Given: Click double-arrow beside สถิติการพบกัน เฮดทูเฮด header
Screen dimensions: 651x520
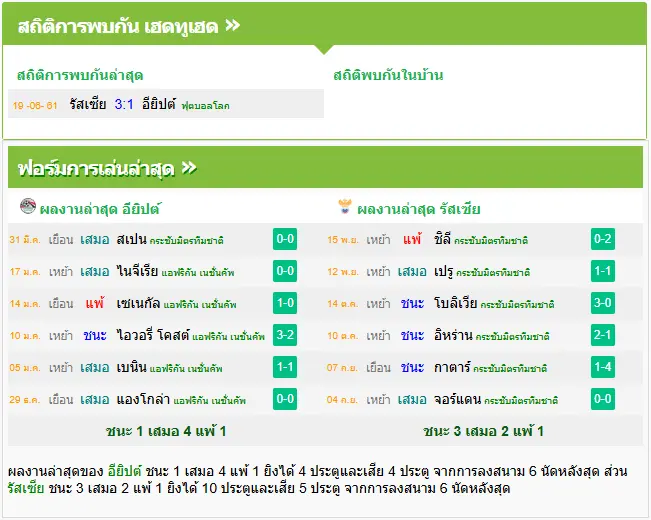Looking at the screenshot, I should pos(232,25).
